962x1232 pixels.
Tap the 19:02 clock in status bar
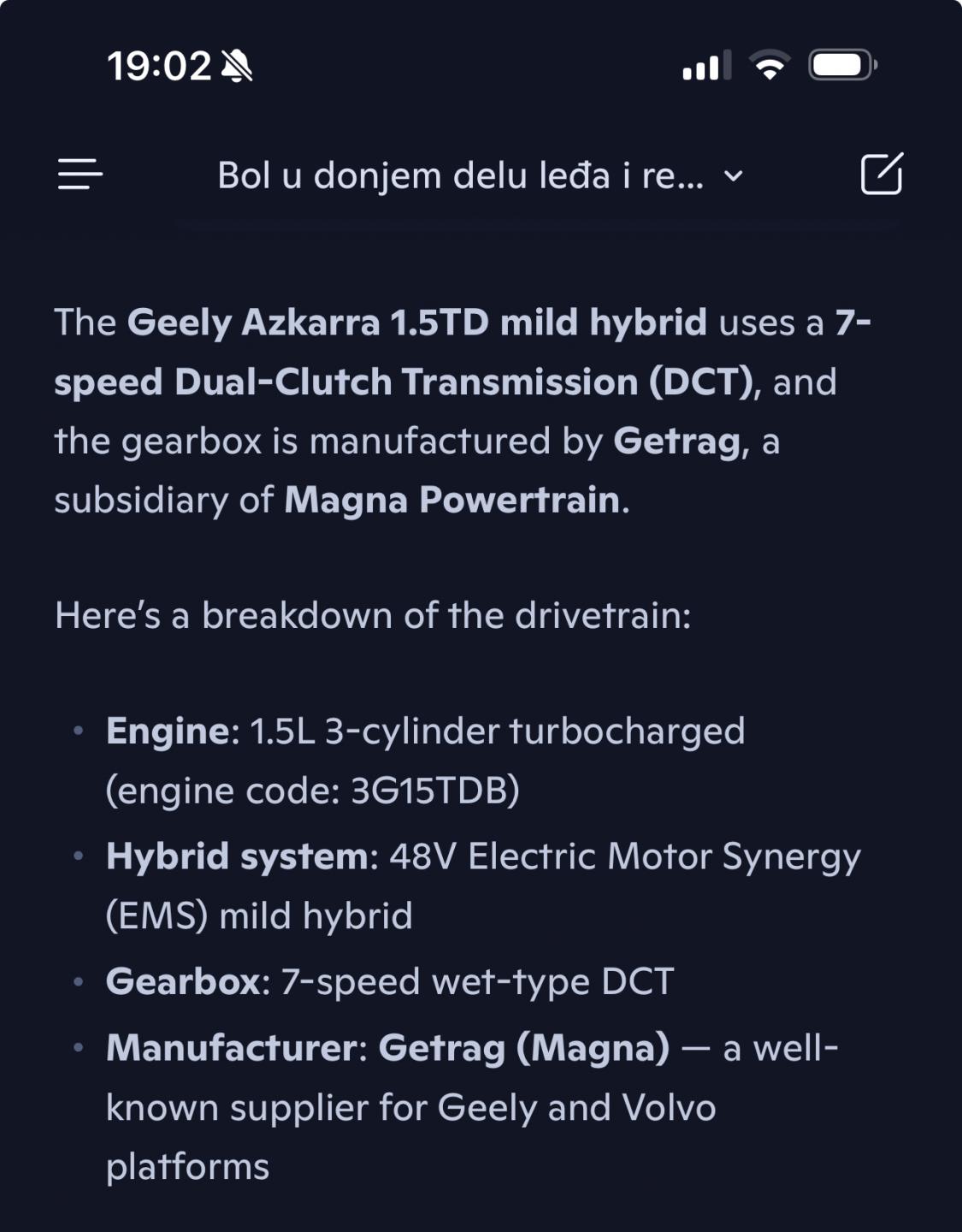pos(159,66)
